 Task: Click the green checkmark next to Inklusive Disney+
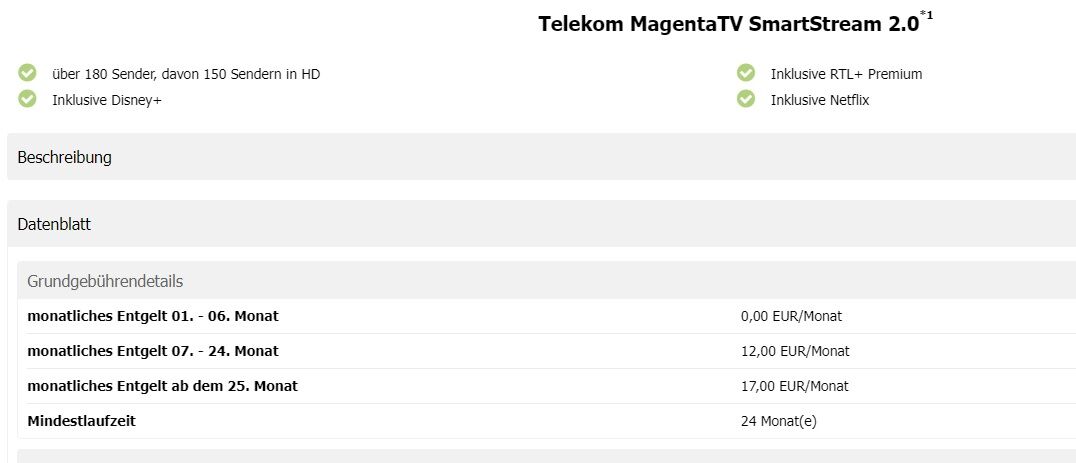27,99
